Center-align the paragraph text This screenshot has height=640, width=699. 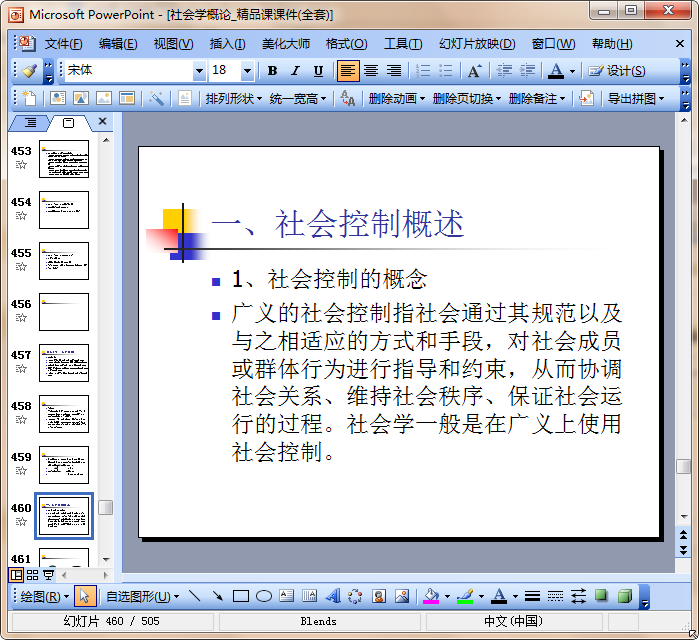[x=371, y=71]
